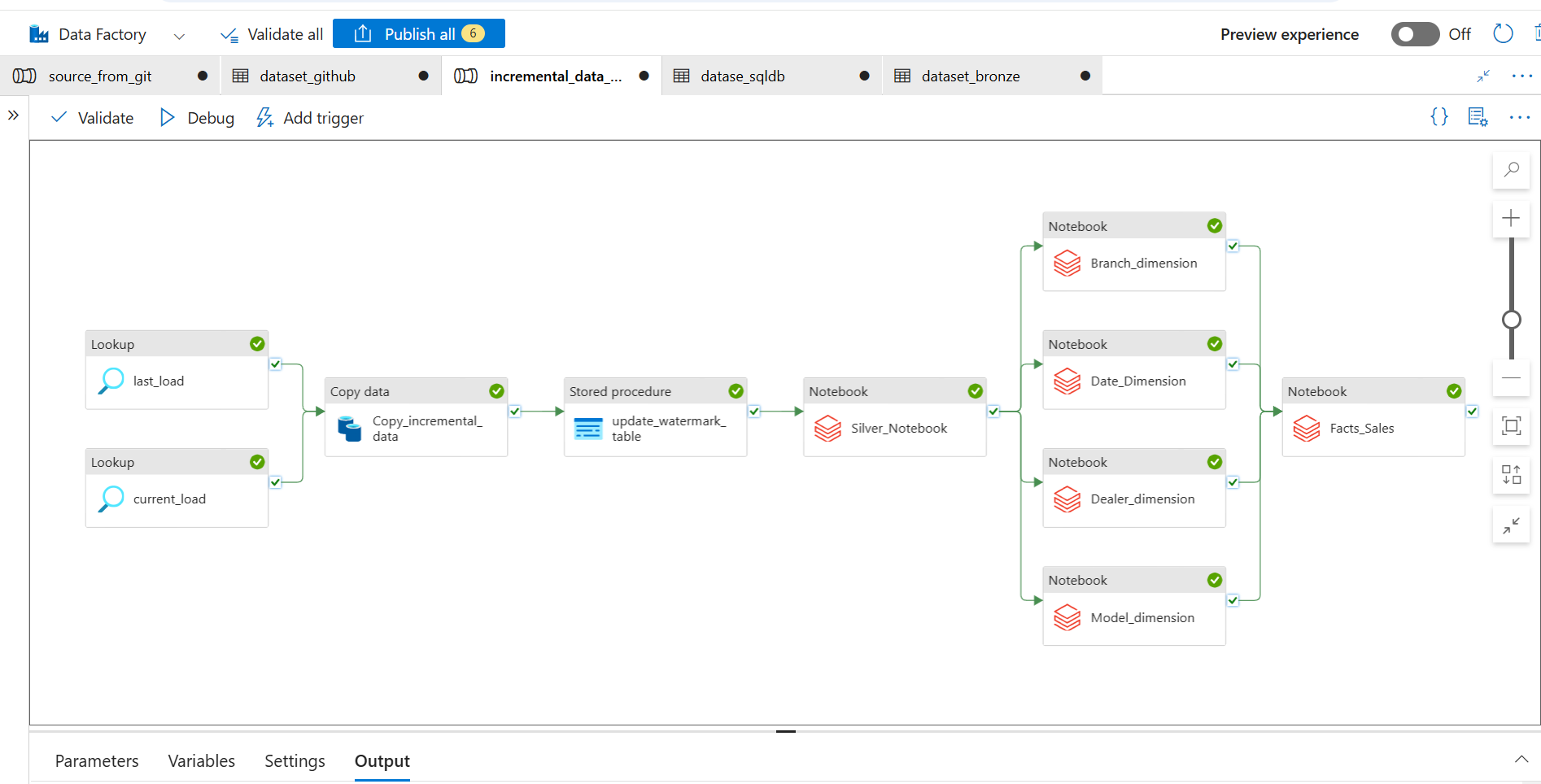Click the success output of Model_dimension

tap(1233, 600)
